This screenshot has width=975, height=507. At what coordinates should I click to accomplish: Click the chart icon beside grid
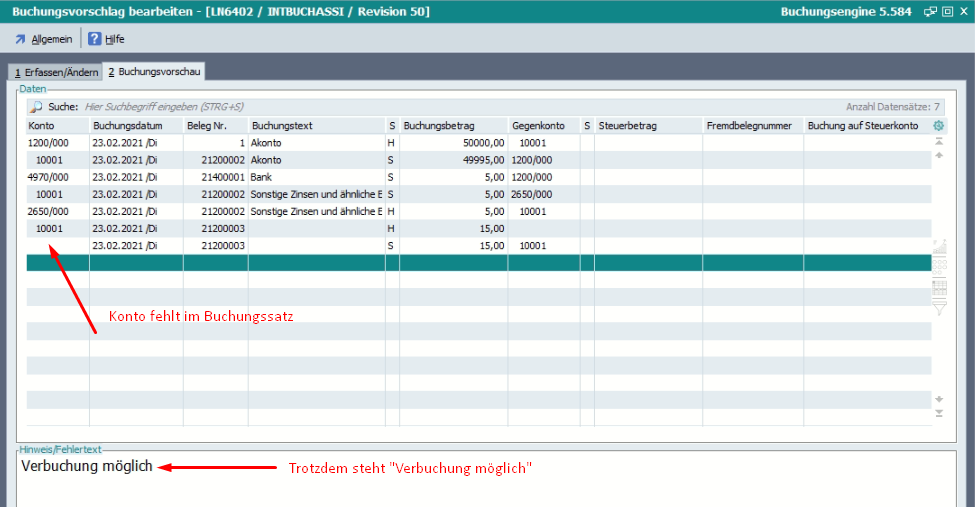[938, 247]
